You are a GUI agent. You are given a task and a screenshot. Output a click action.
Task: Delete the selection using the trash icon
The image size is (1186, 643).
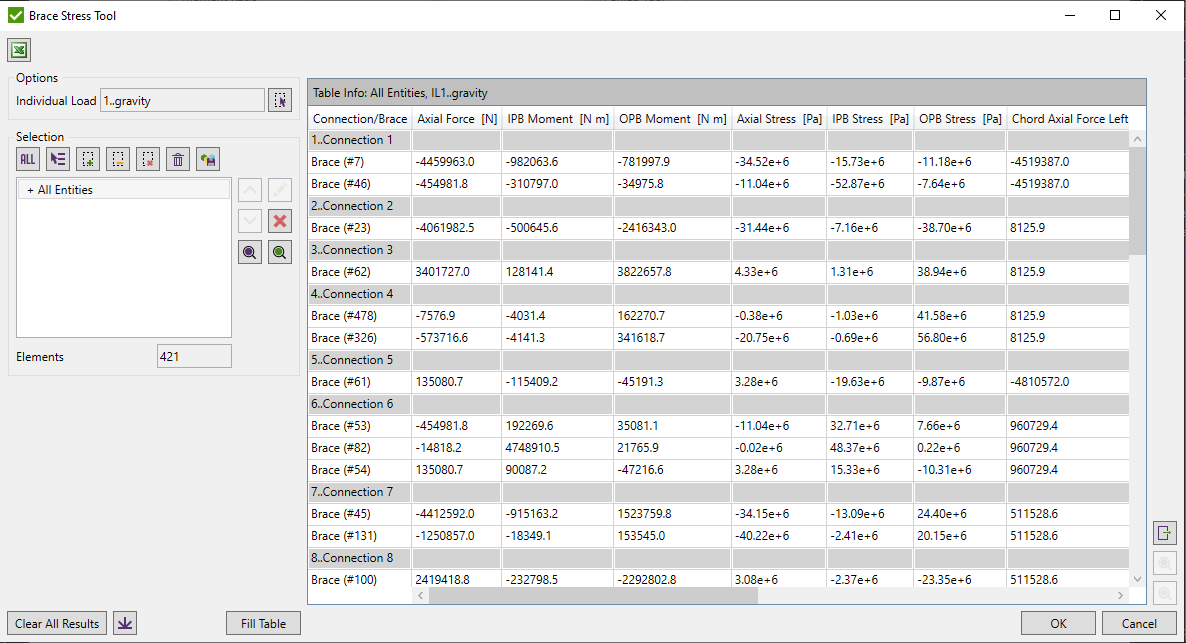pyautogui.click(x=177, y=158)
